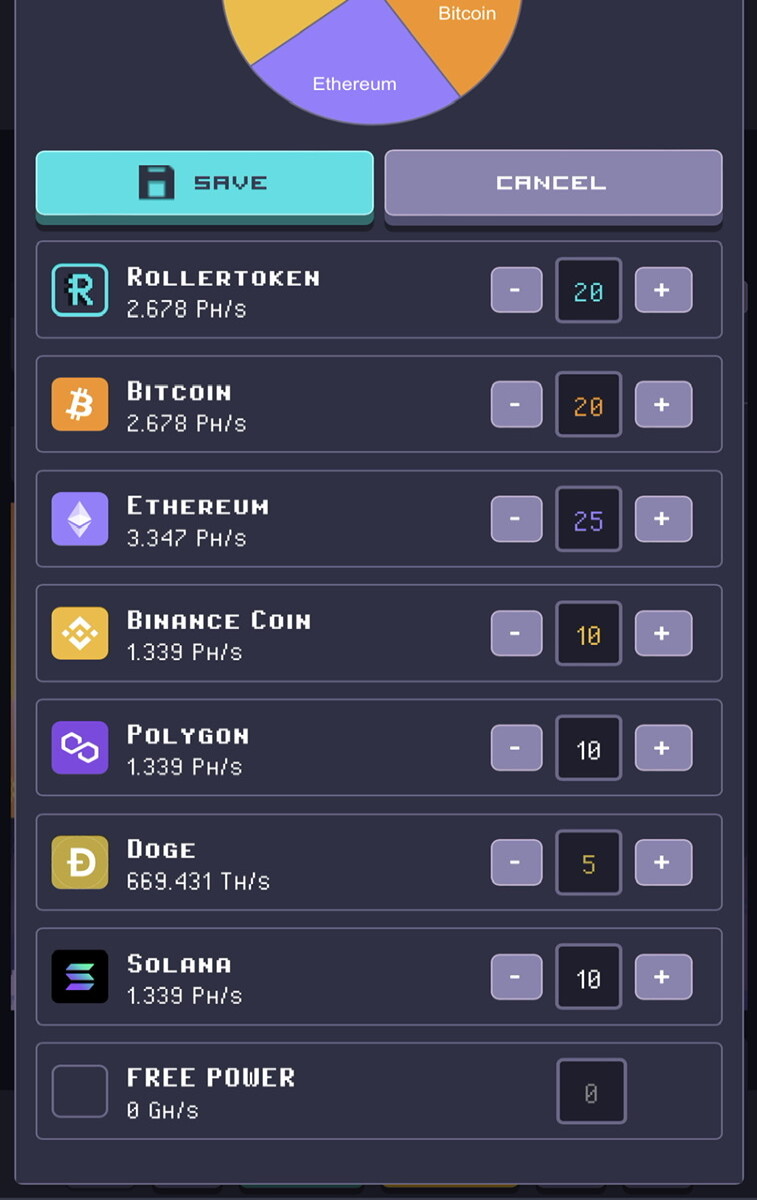Click the Doge coin icon
757x1200 pixels.
point(80,862)
